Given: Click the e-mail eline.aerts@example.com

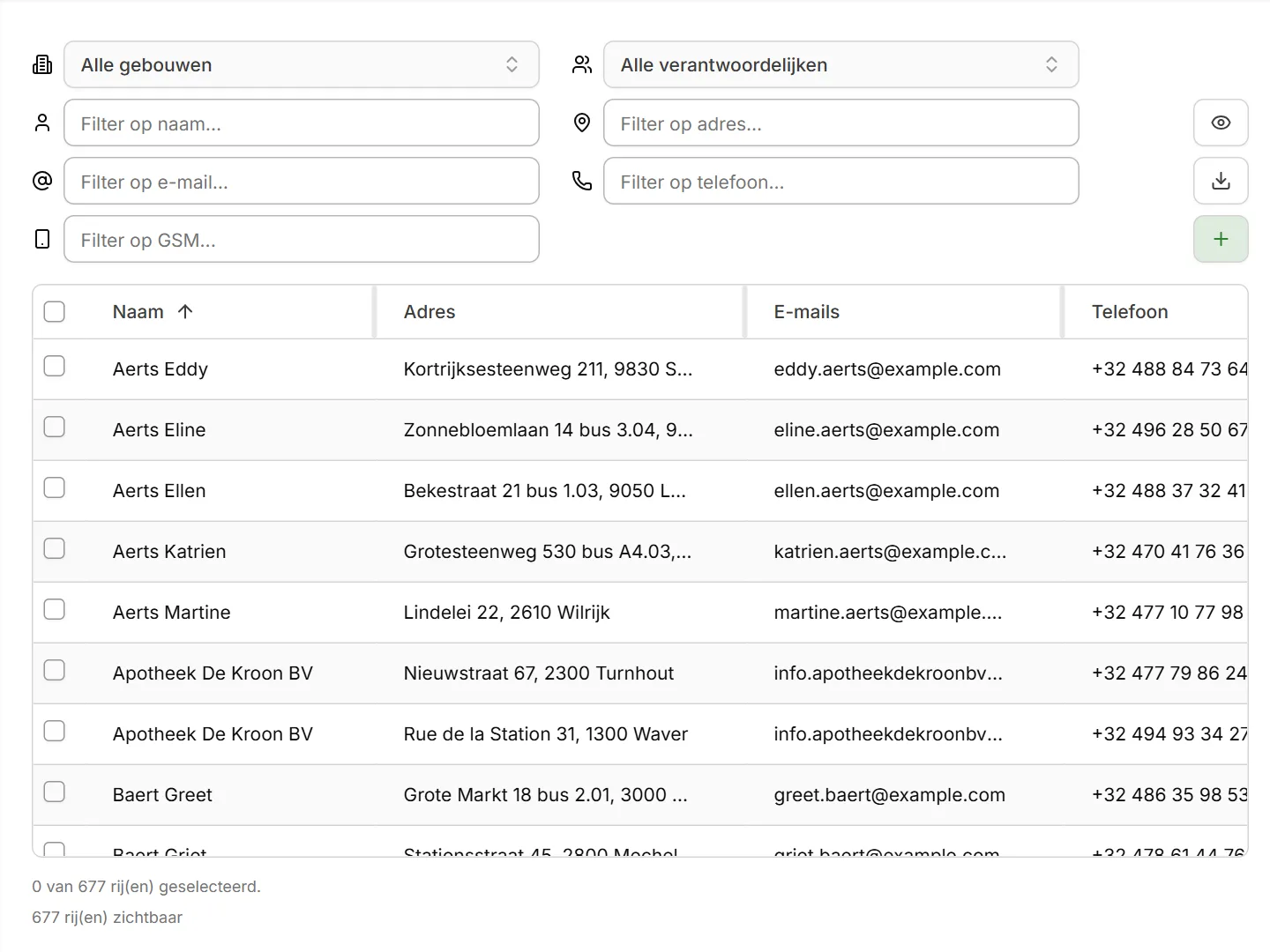Looking at the screenshot, I should [887, 430].
